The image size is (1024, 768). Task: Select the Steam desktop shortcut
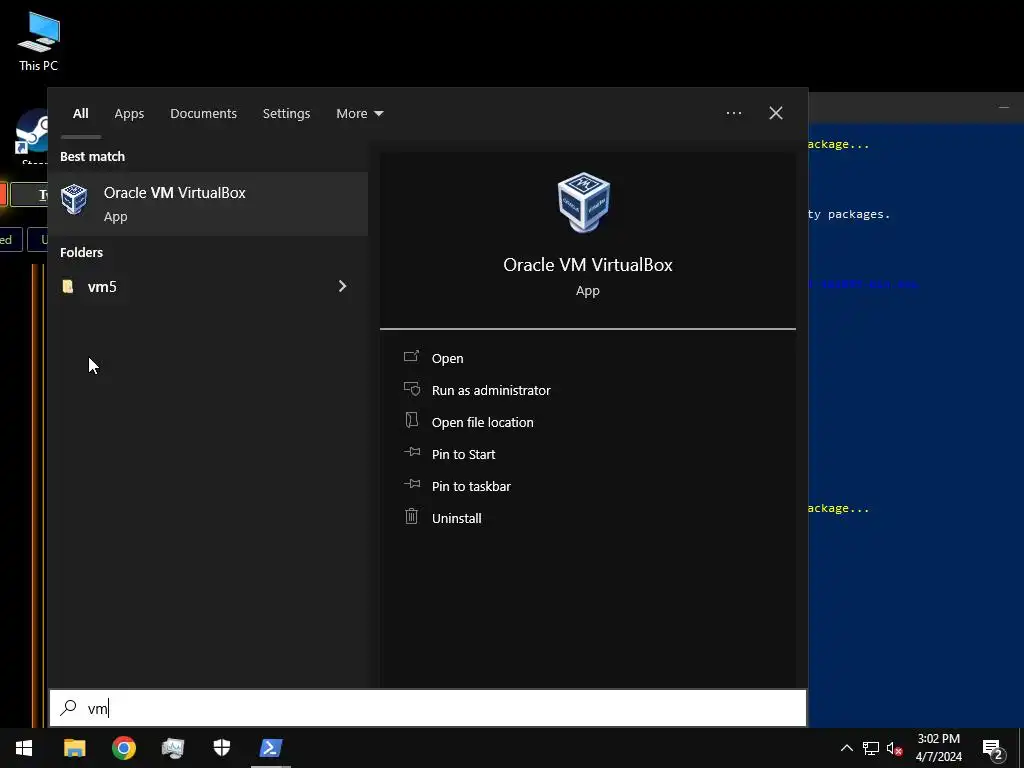point(33,136)
